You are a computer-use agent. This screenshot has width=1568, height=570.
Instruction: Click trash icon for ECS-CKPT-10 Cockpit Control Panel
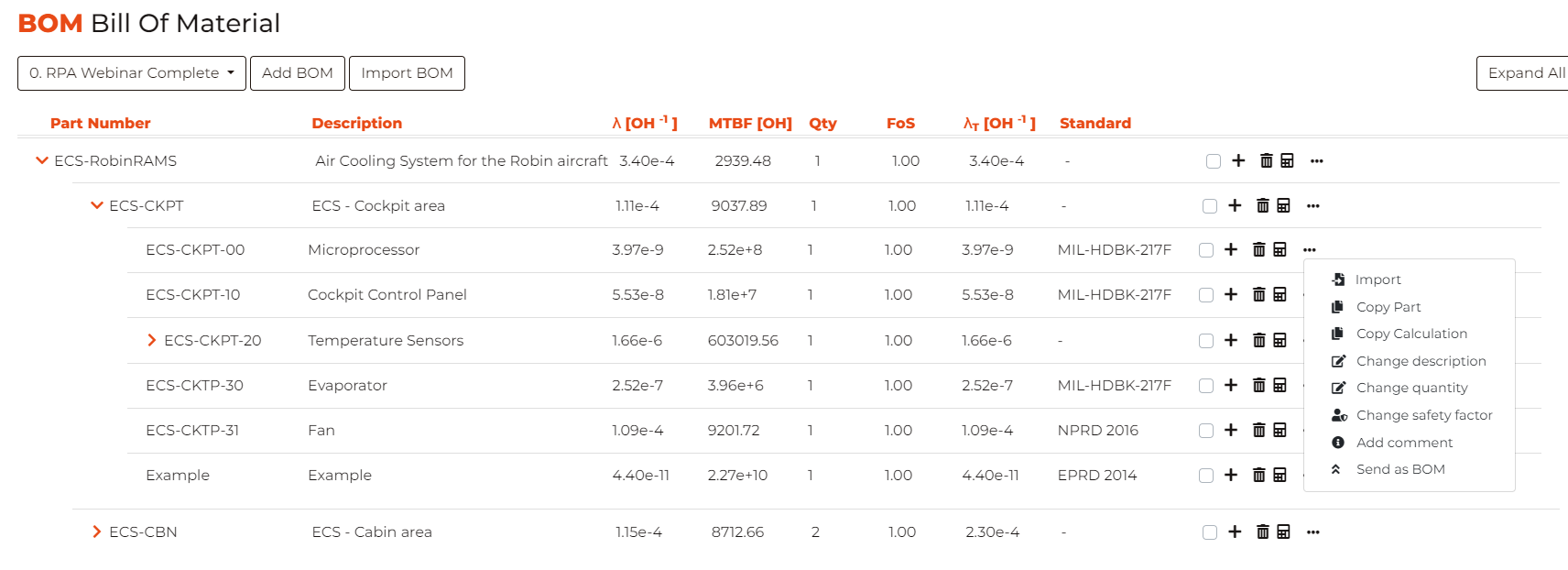(x=1258, y=295)
